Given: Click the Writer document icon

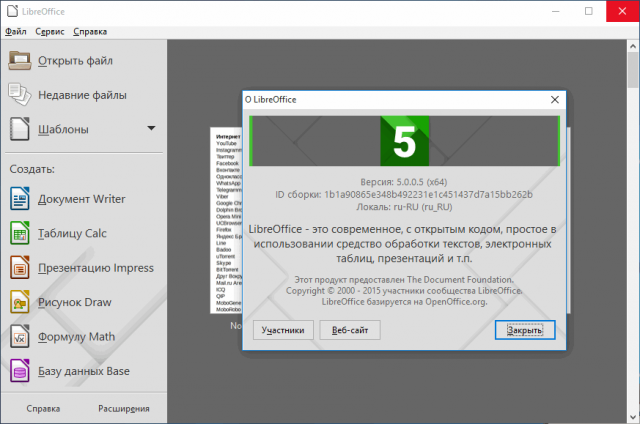Looking at the screenshot, I should click(20, 198).
